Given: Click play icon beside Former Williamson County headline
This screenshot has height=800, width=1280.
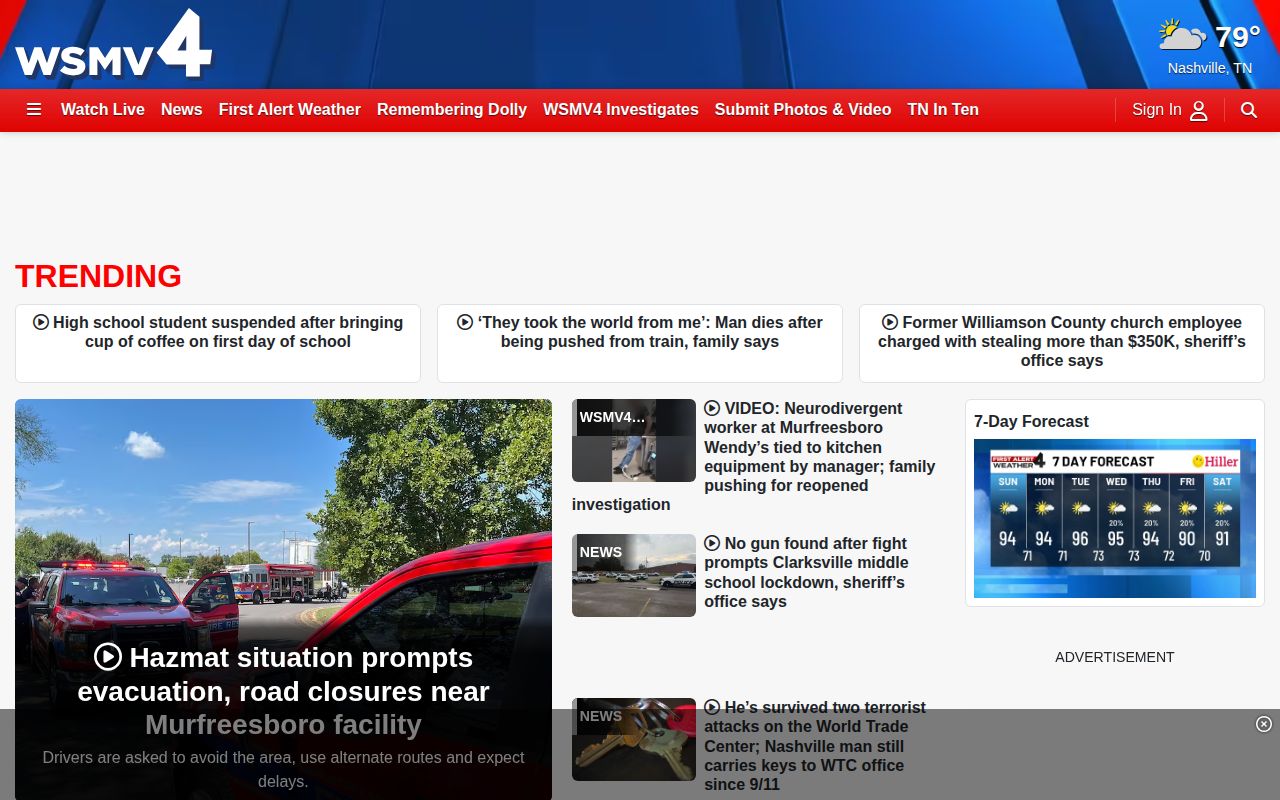Looking at the screenshot, I should pyautogui.click(x=890, y=322).
